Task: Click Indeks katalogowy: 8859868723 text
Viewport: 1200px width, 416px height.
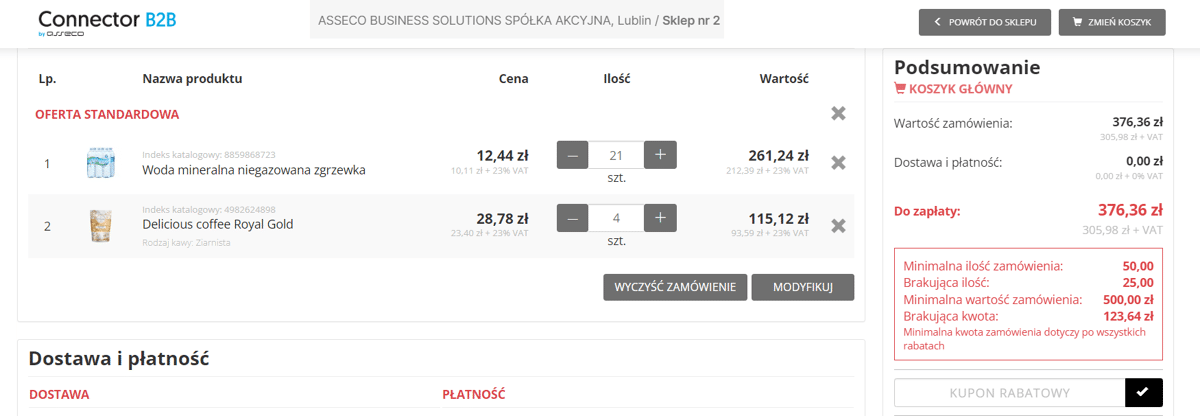Action: [x=209, y=155]
